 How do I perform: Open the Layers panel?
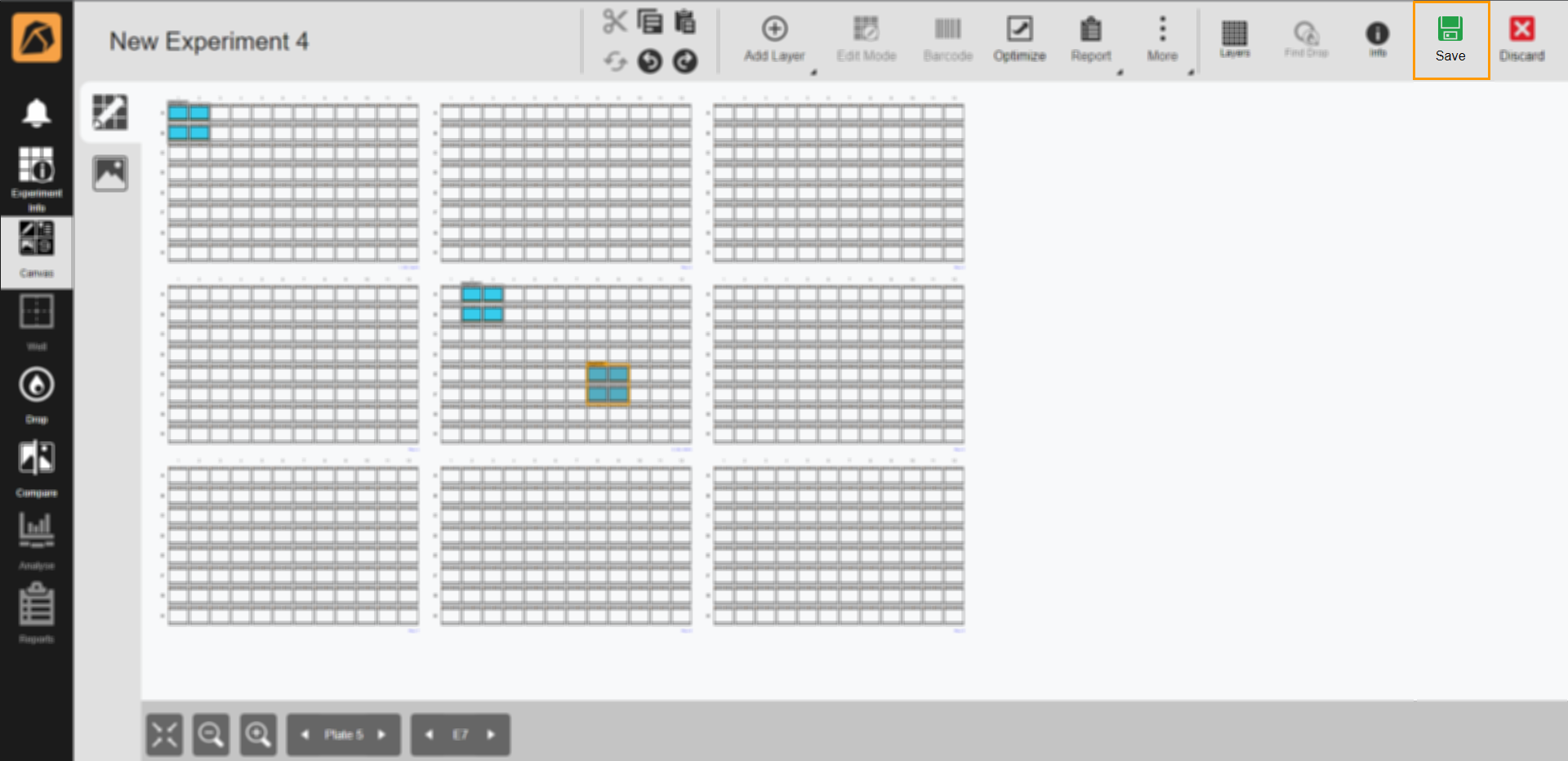[x=1235, y=38]
